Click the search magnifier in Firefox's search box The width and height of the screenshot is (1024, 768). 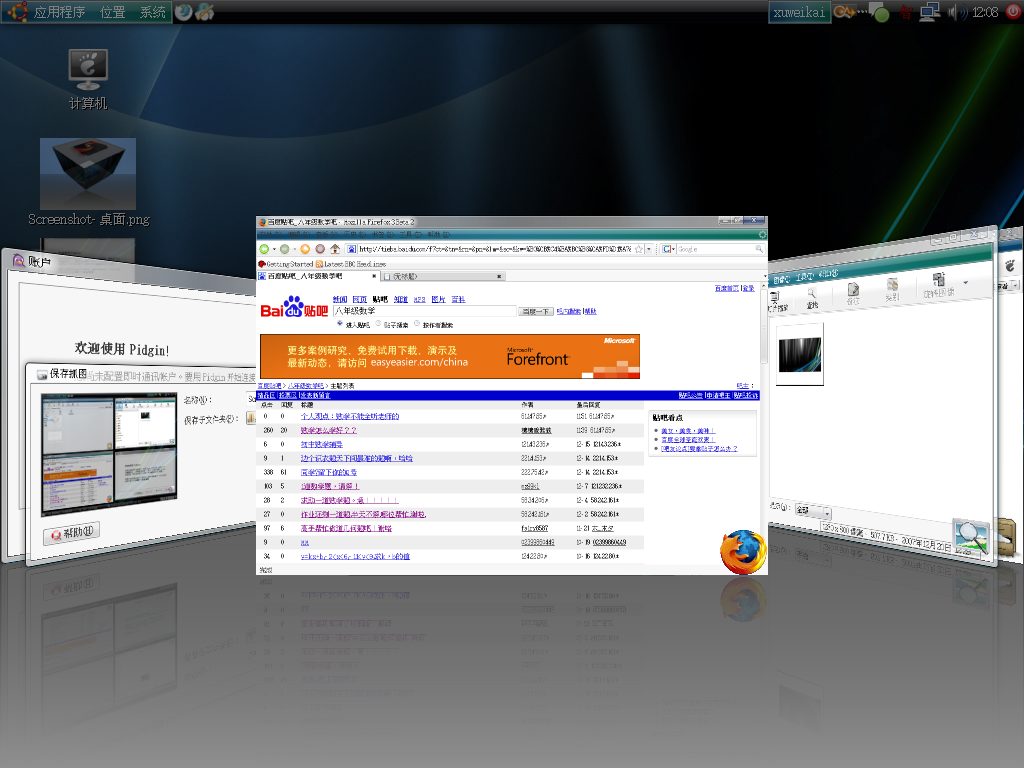759,249
